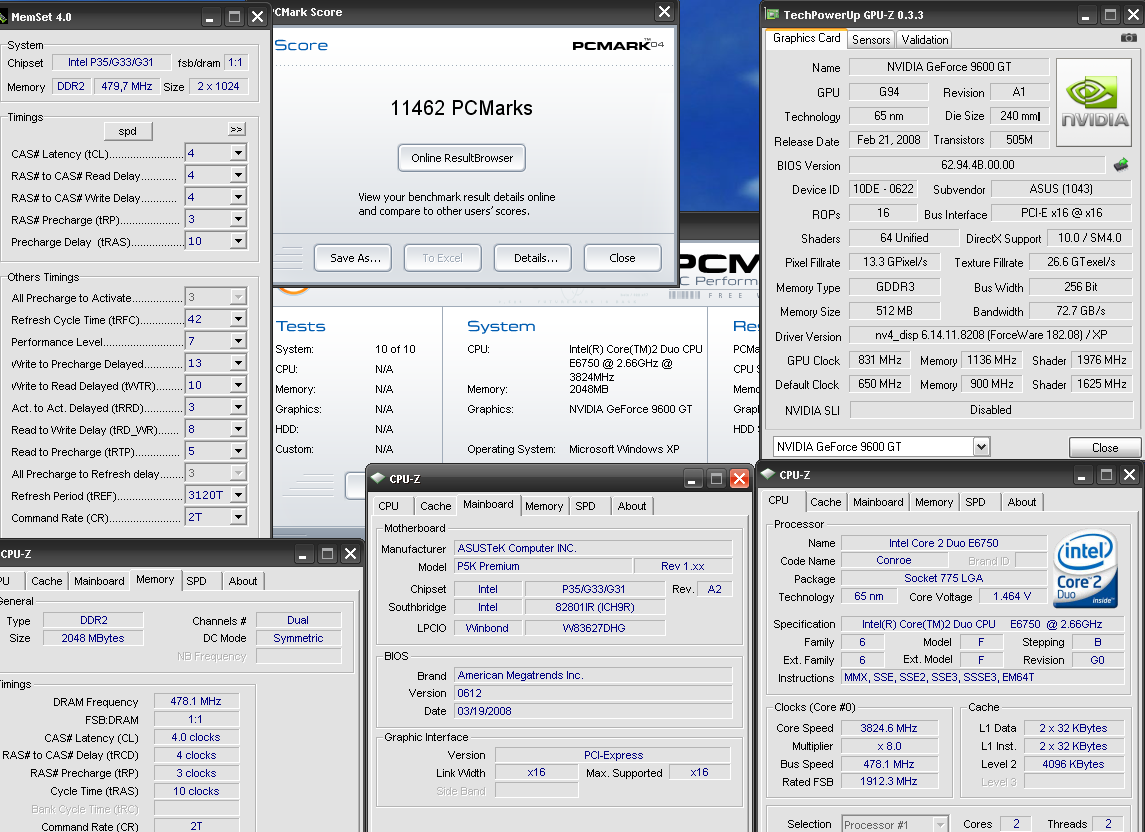Click the Close button in GPU-Z
1145x832 pixels.
(1105, 447)
